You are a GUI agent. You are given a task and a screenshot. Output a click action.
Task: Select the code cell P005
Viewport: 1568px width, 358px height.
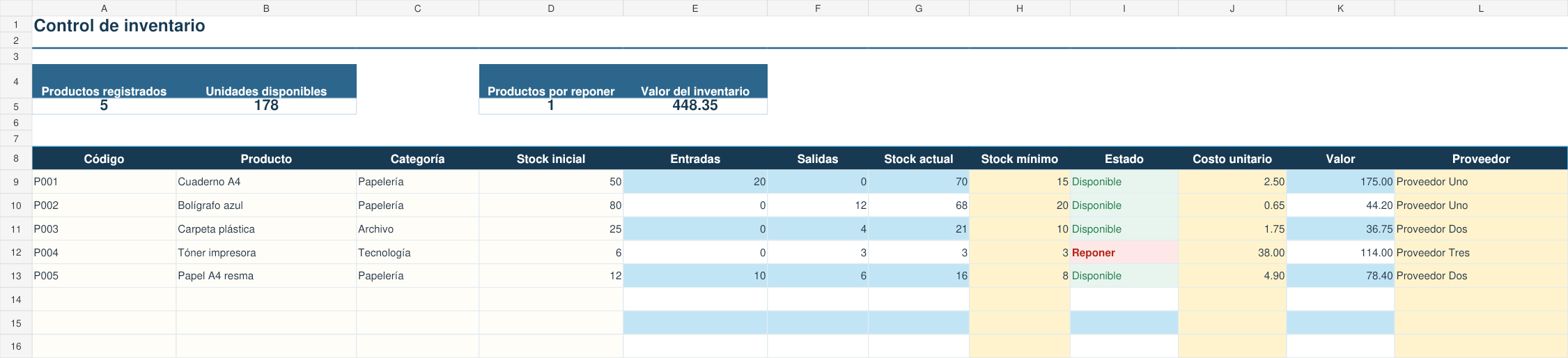(104, 276)
